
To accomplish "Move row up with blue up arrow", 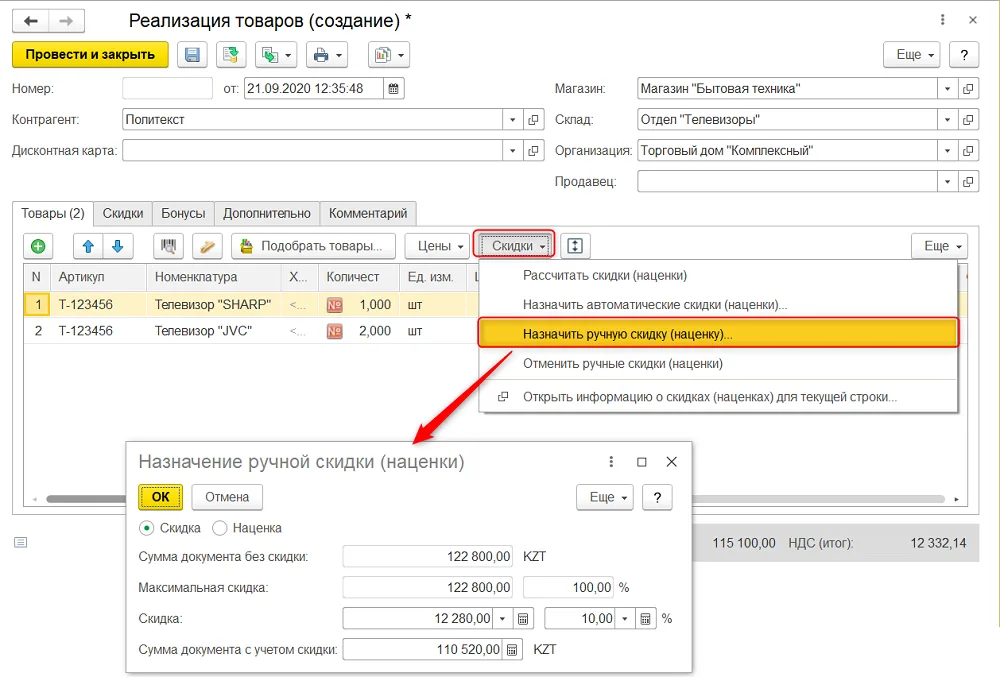I will coord(89,246).
